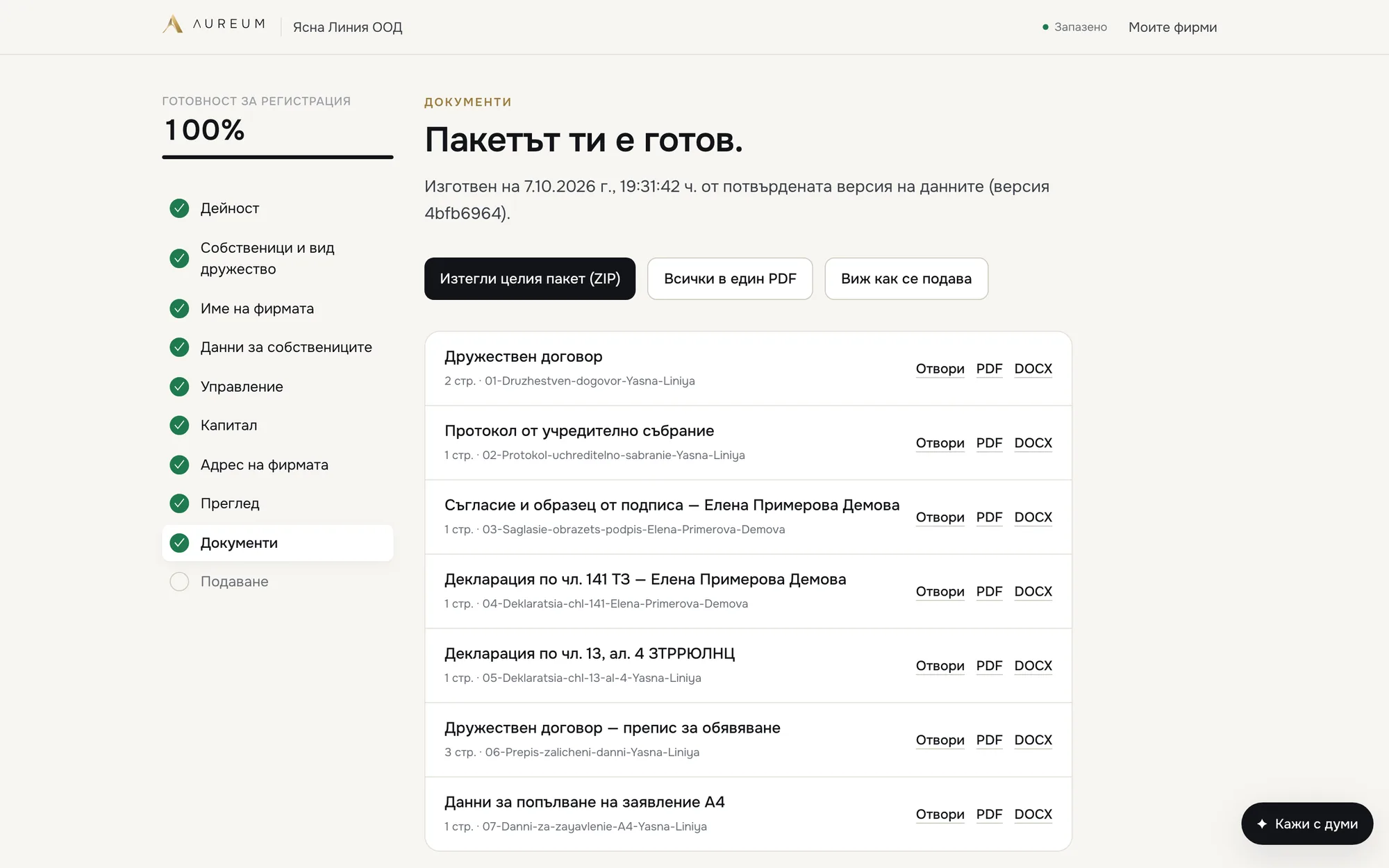This screenshot has height=868, width=1389.
Task: Go to Собственици и вид дружество step
Action: coord(278,258)
